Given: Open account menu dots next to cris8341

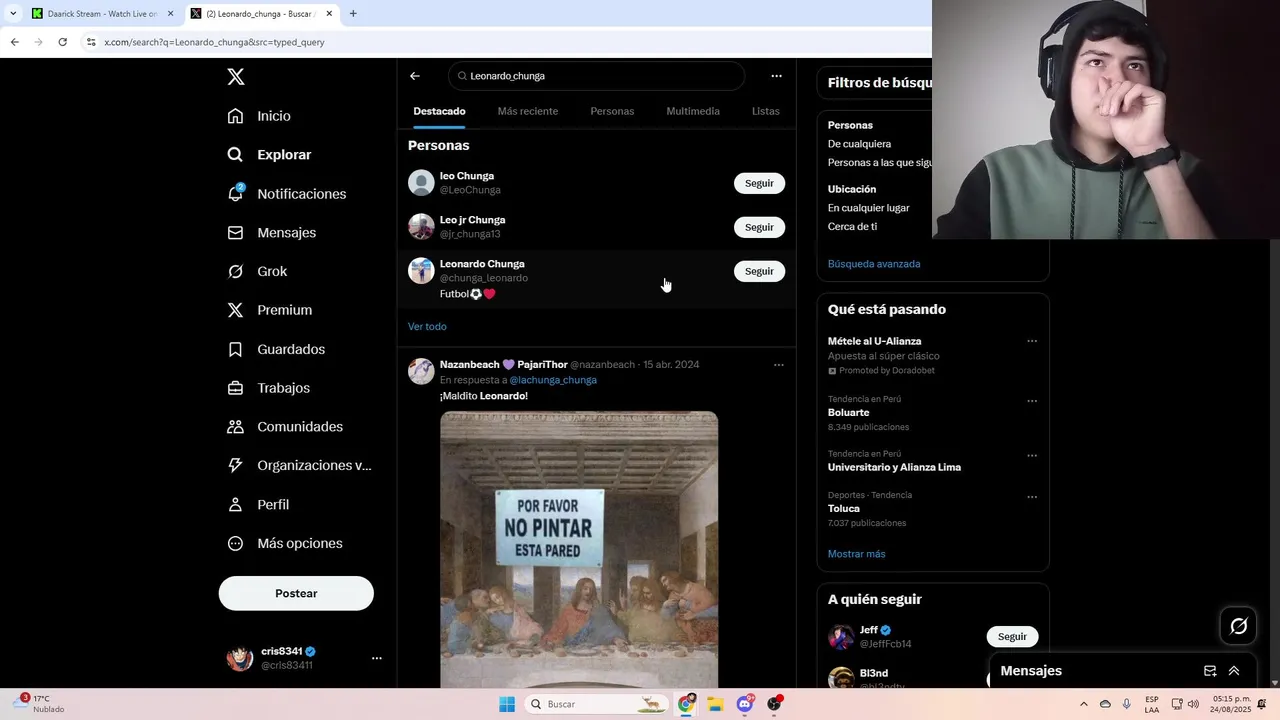Looking at the screenshot, I should tap(377, 658).
